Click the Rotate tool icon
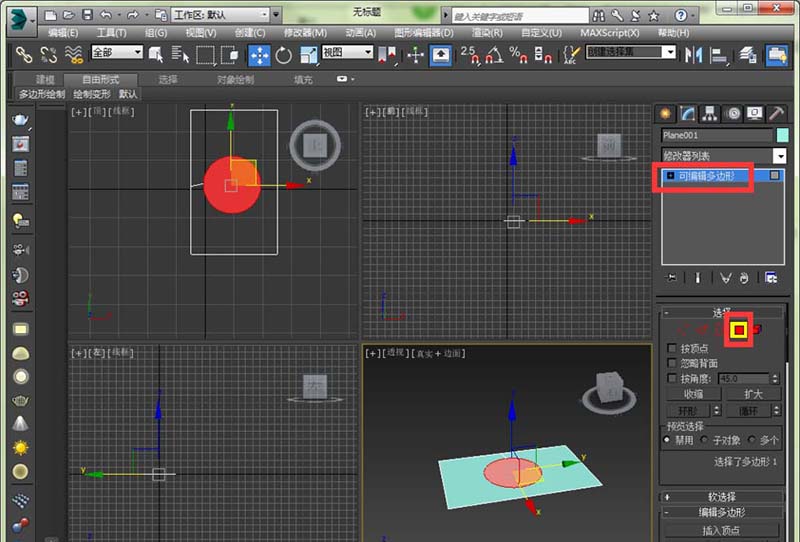800x542 pixels. (x=283, y=54)
